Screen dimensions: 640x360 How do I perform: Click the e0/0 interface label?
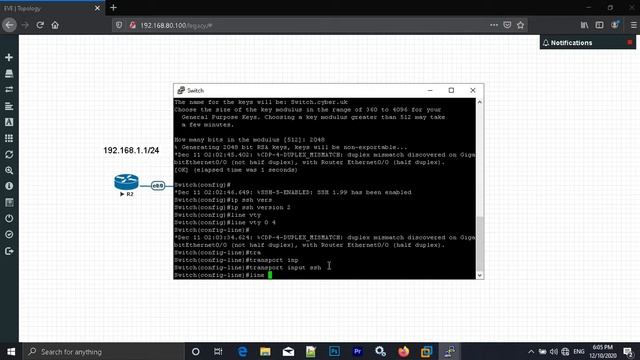coord(158,186)
